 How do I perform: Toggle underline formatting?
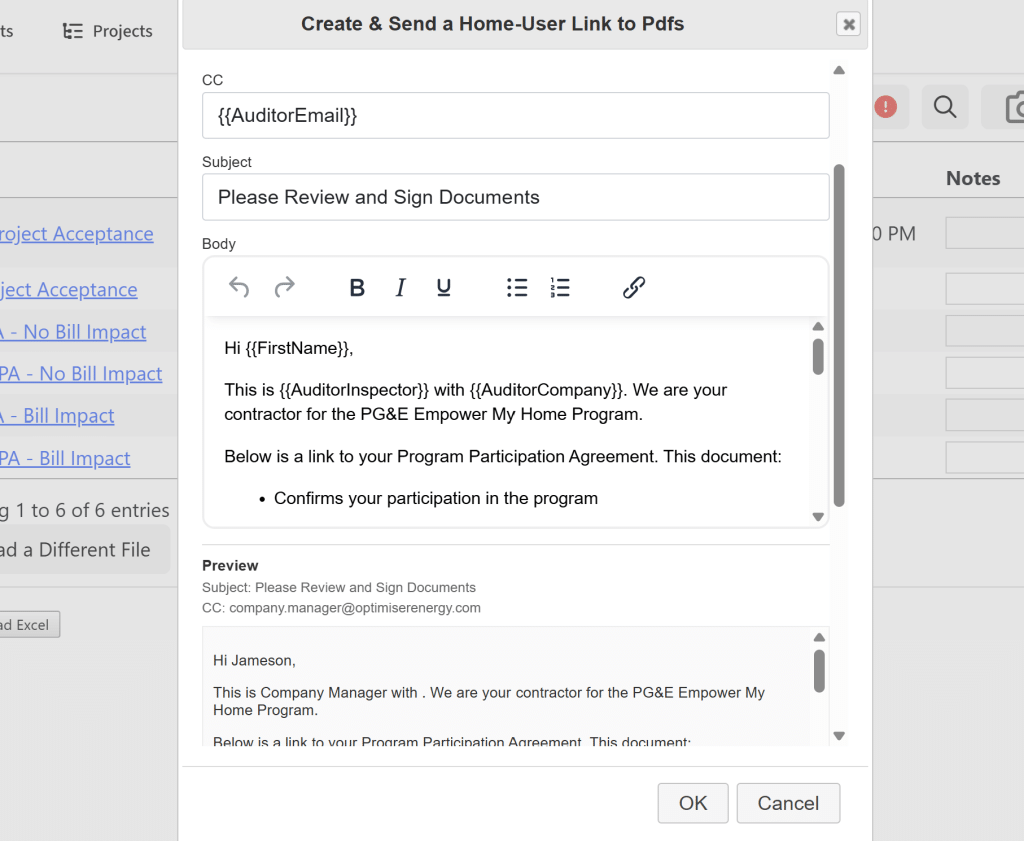click(443, 287)
